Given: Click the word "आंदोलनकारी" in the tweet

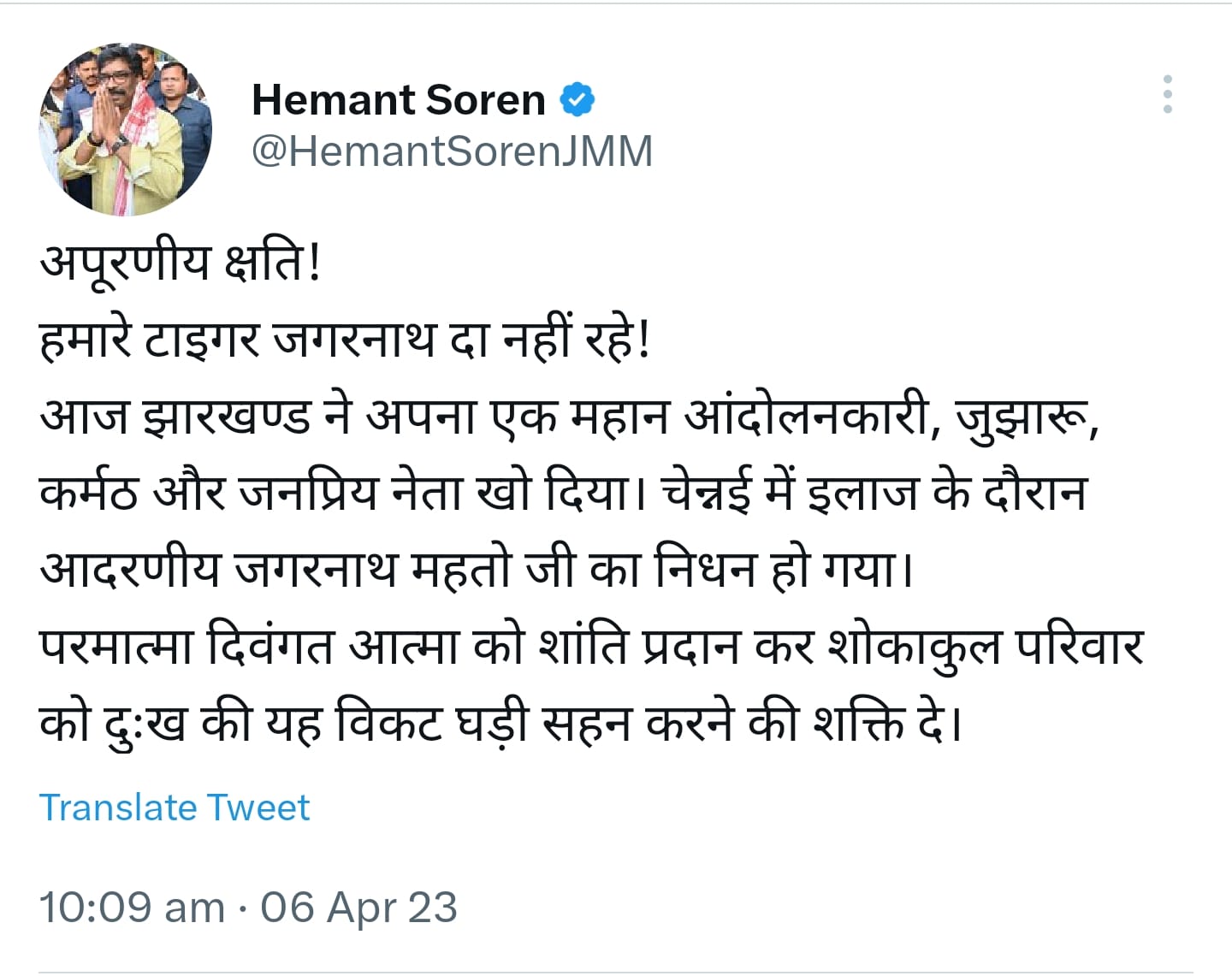Looking at the screenshot, I should tap(807, 417).
